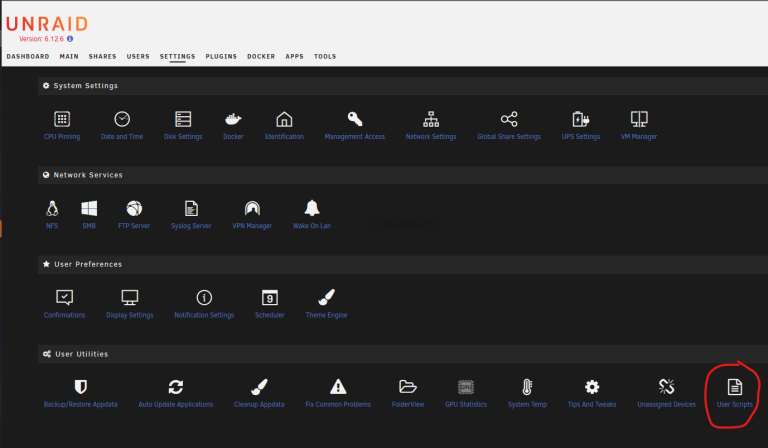Open Network Settings icon
Viewport: 768px width, 448px height.
coord(431,119)
